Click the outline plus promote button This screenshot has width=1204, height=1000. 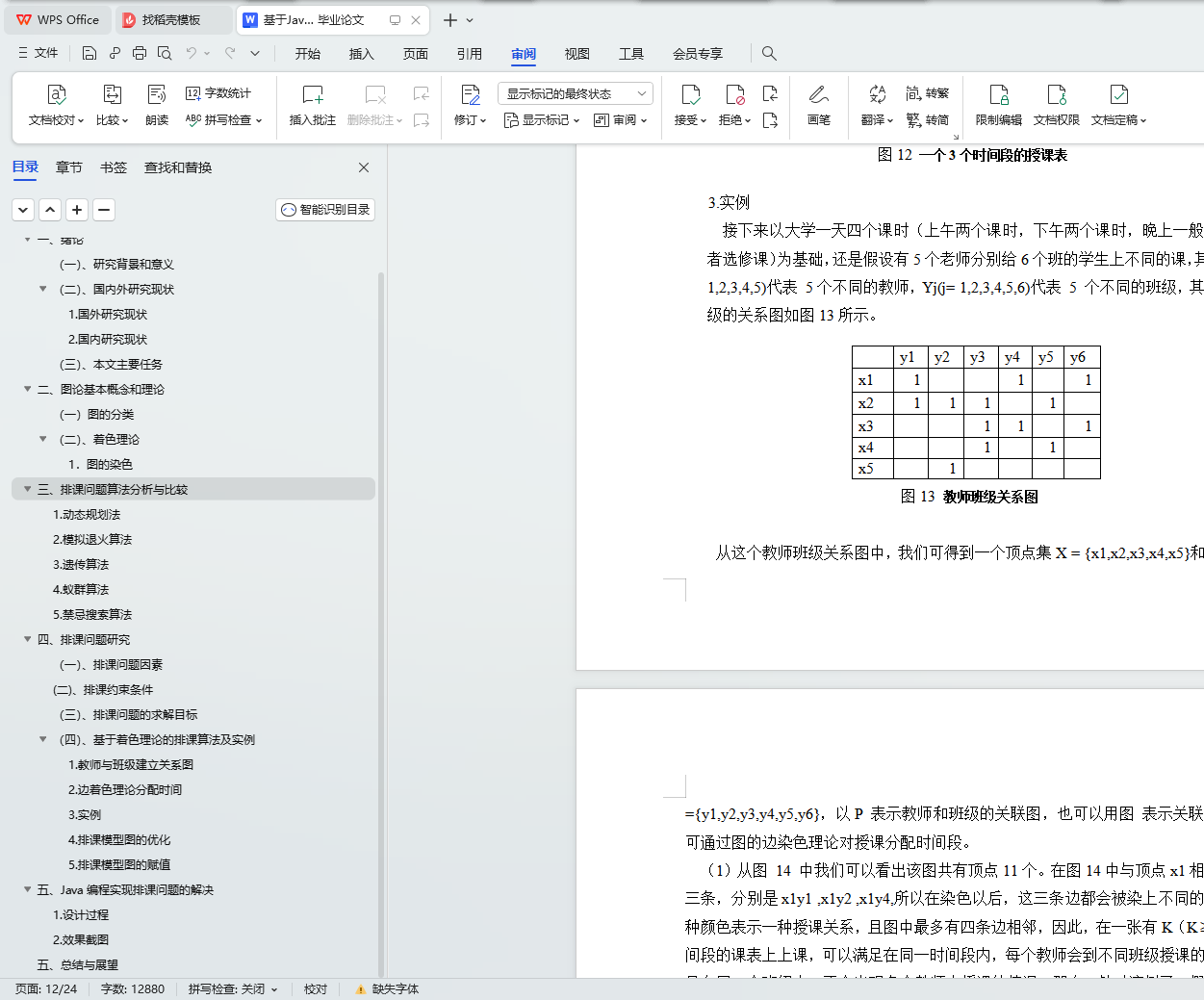click(x=77, y=210)
